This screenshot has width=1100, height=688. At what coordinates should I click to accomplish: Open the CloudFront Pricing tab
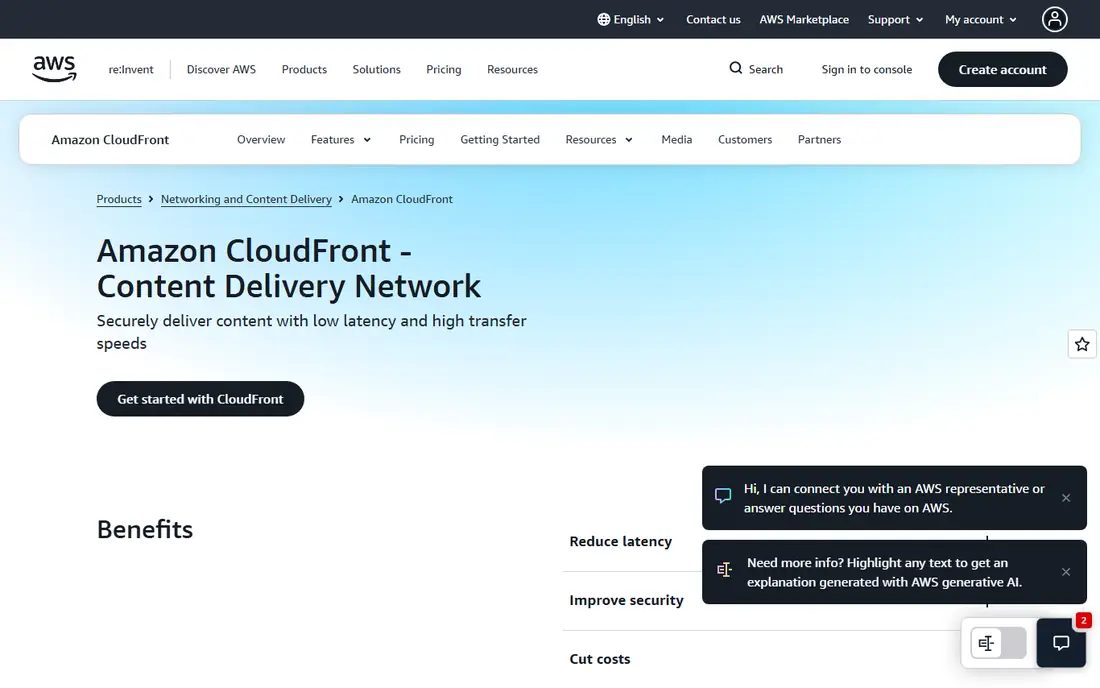(x=417, y=140)
